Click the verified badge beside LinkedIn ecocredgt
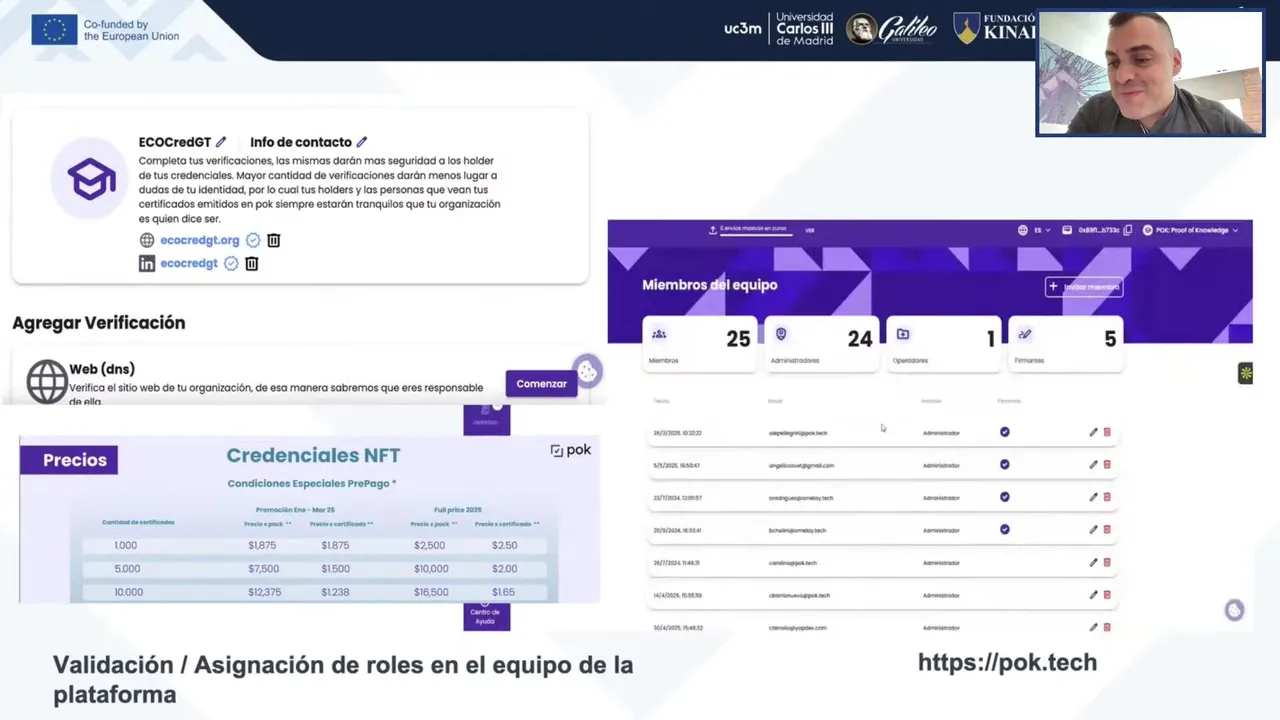The width and height of the screenshot is (1280, 720). pyautogui.click(x=231, y=263)
